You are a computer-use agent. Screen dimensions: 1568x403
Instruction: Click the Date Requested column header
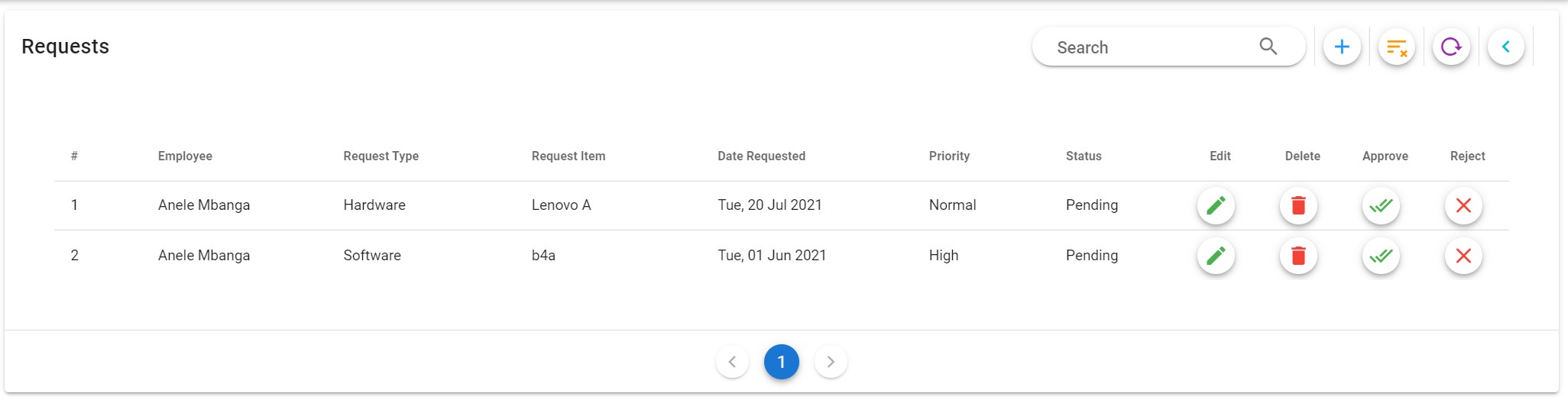[761, 156]
